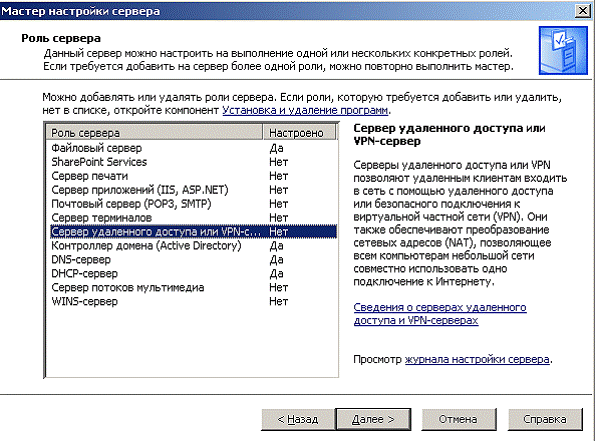Click the Роль сервера heading text
595x441 pixels.
[x=61, y=38]
